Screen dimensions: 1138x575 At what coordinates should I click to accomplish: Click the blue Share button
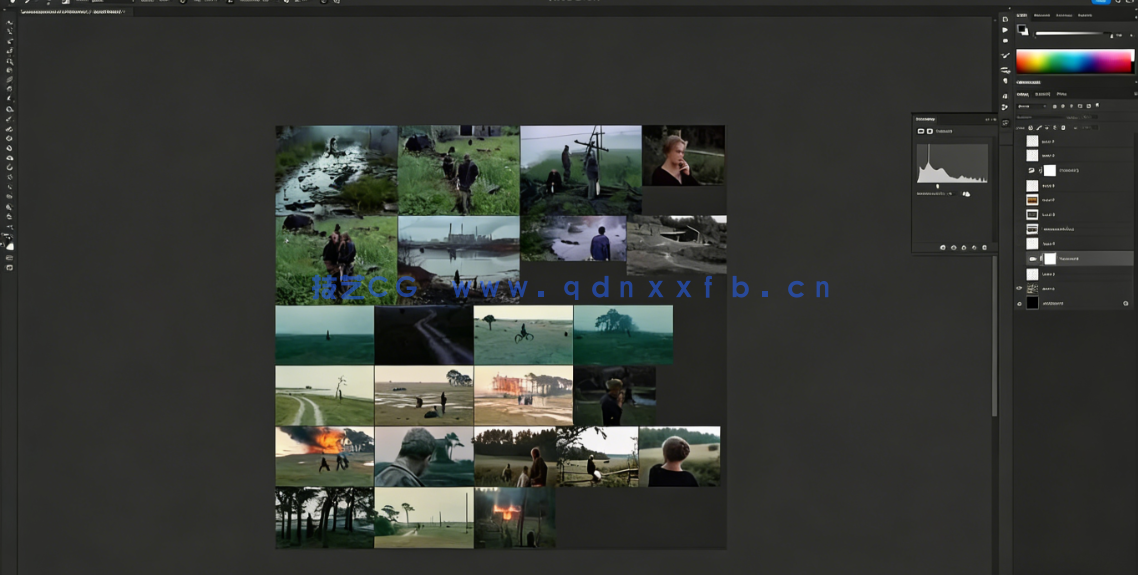1100,2
